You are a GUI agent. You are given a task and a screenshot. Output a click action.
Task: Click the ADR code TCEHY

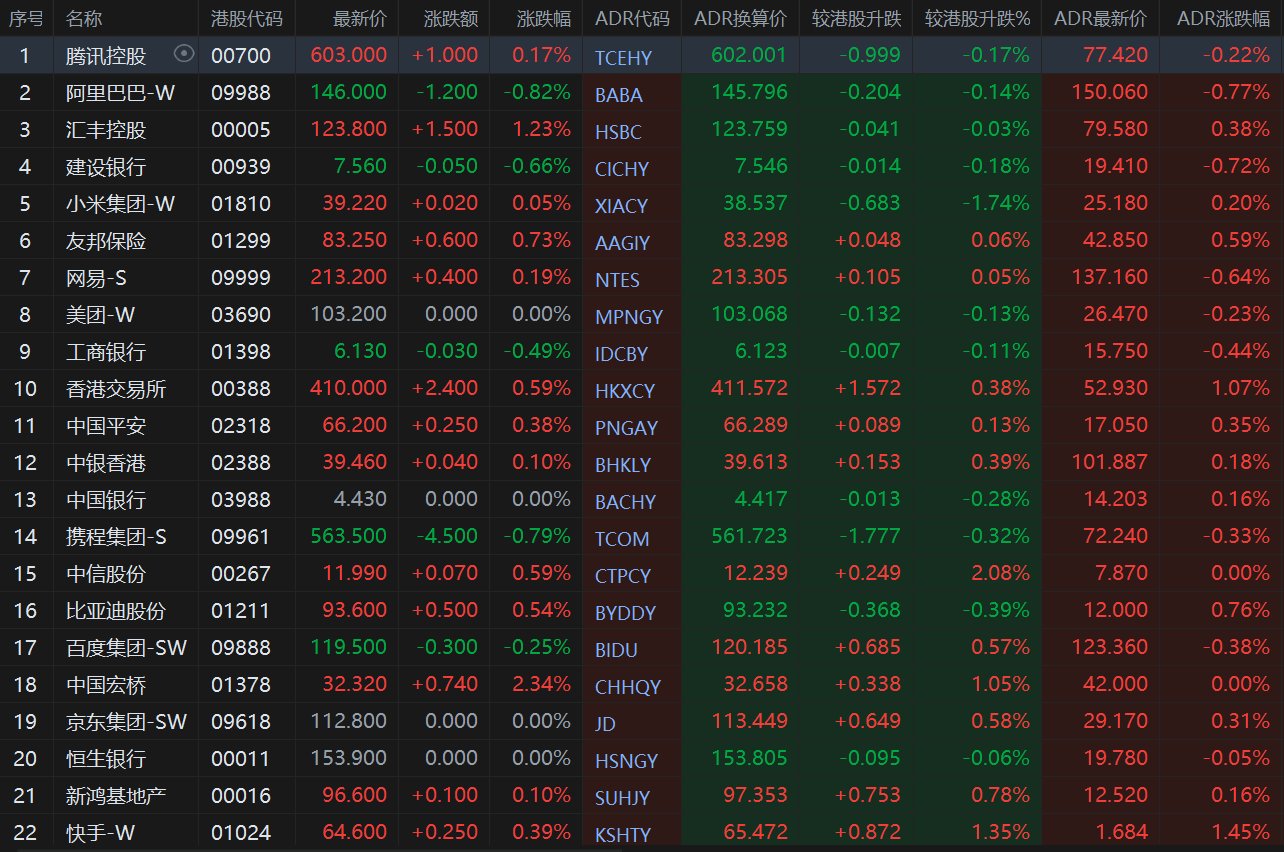click(x=623, y=58)
